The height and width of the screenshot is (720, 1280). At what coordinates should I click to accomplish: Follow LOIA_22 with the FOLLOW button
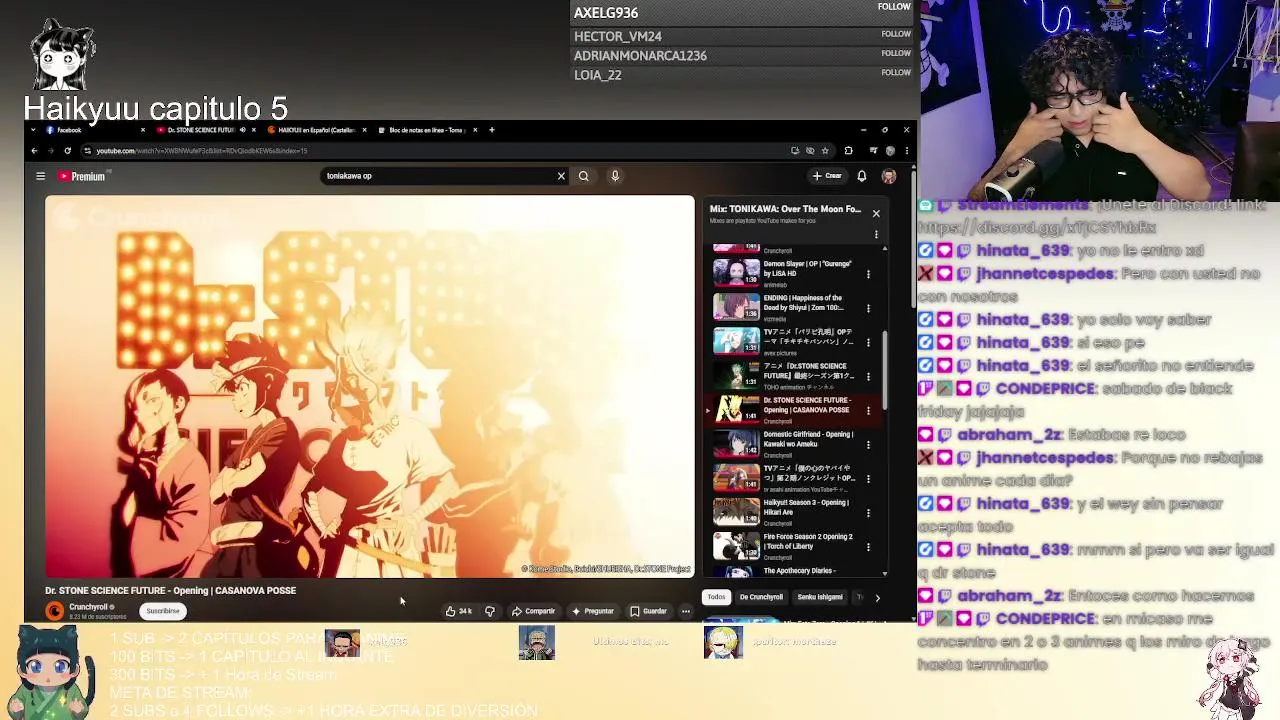896,73
